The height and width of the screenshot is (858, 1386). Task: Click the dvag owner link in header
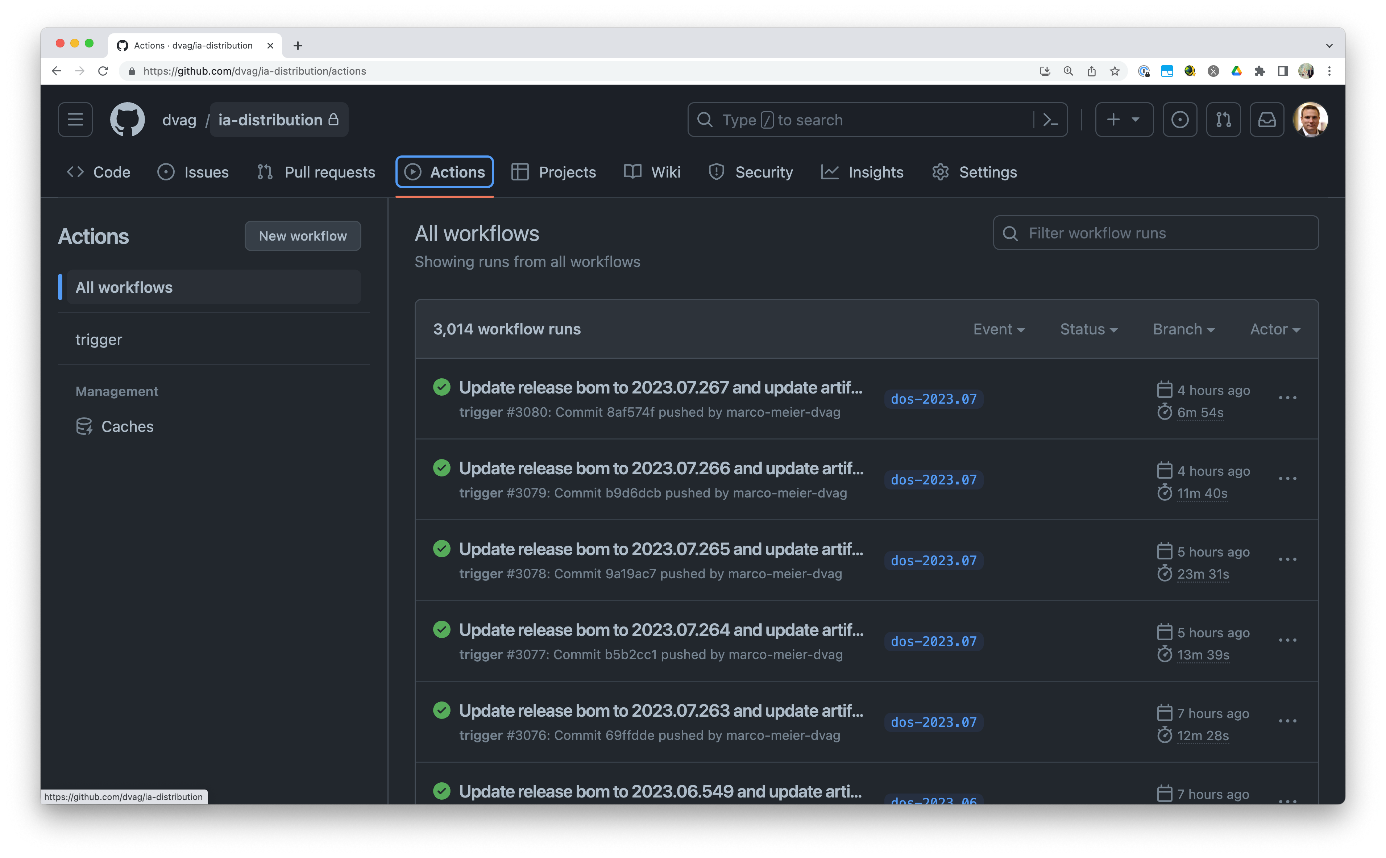tap(179, 120)
